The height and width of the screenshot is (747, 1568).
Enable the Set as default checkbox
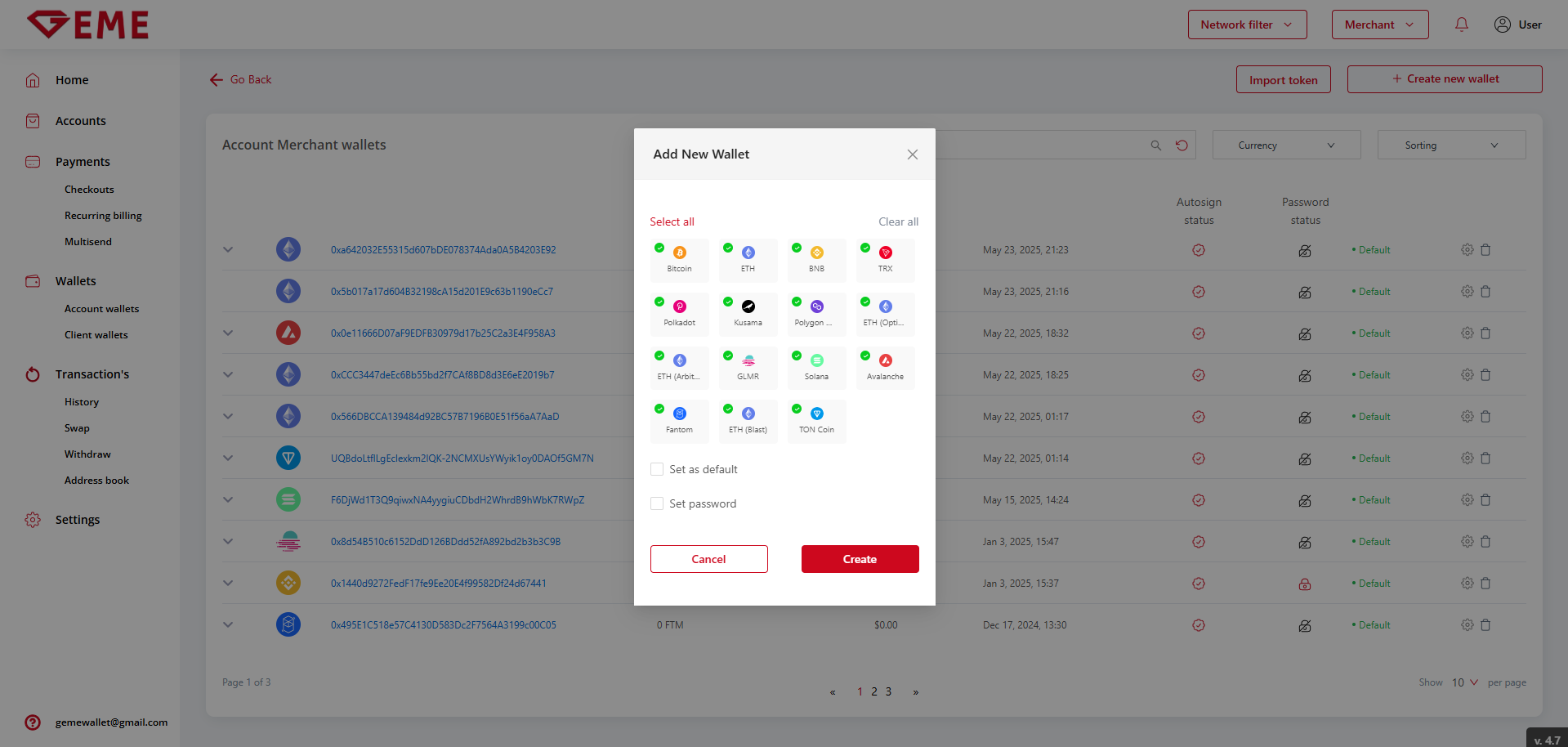coord(657,469)
